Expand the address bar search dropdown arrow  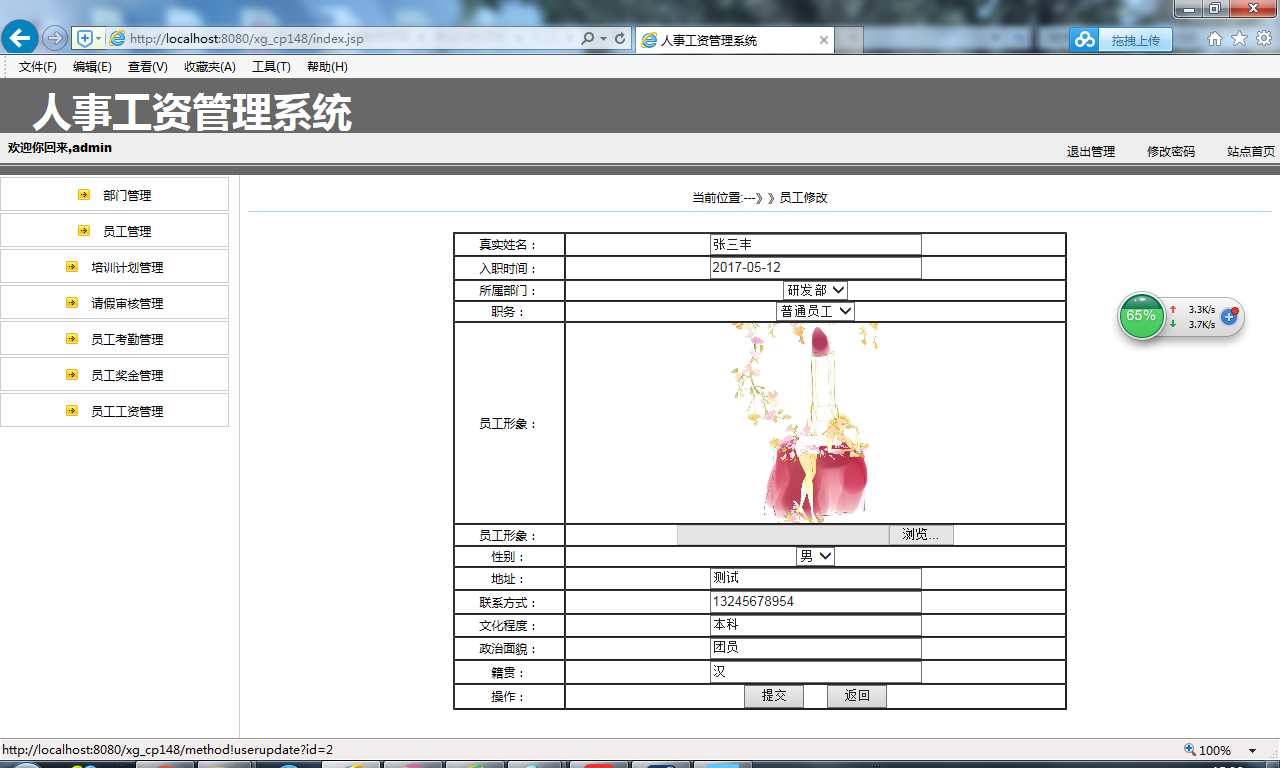[603, 39]
